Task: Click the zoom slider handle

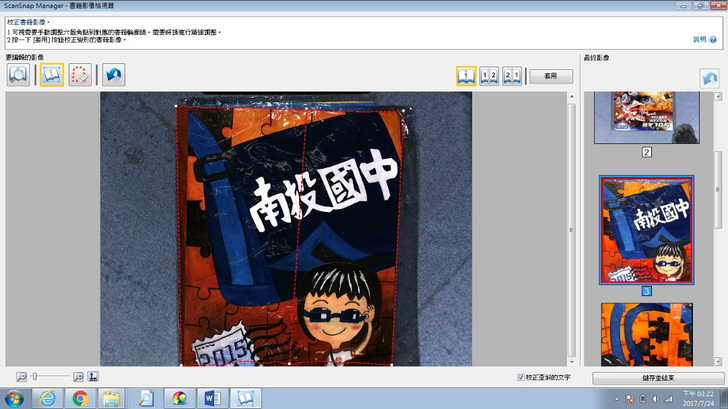Action: pos(34,377)
